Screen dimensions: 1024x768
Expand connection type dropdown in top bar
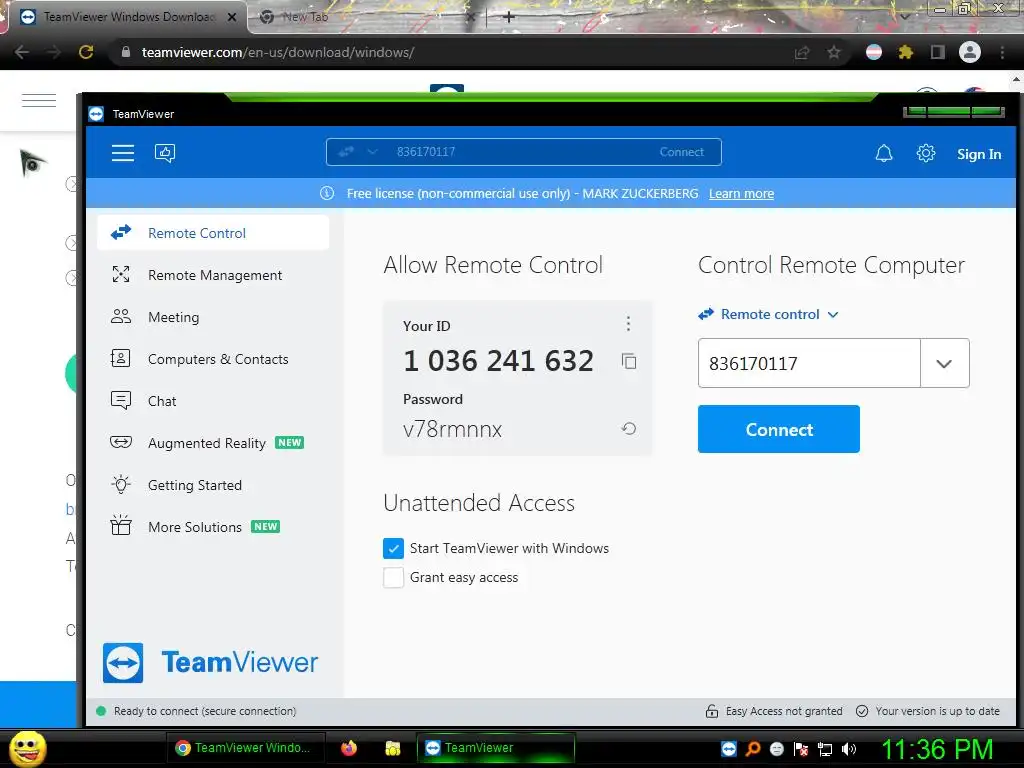372,152
